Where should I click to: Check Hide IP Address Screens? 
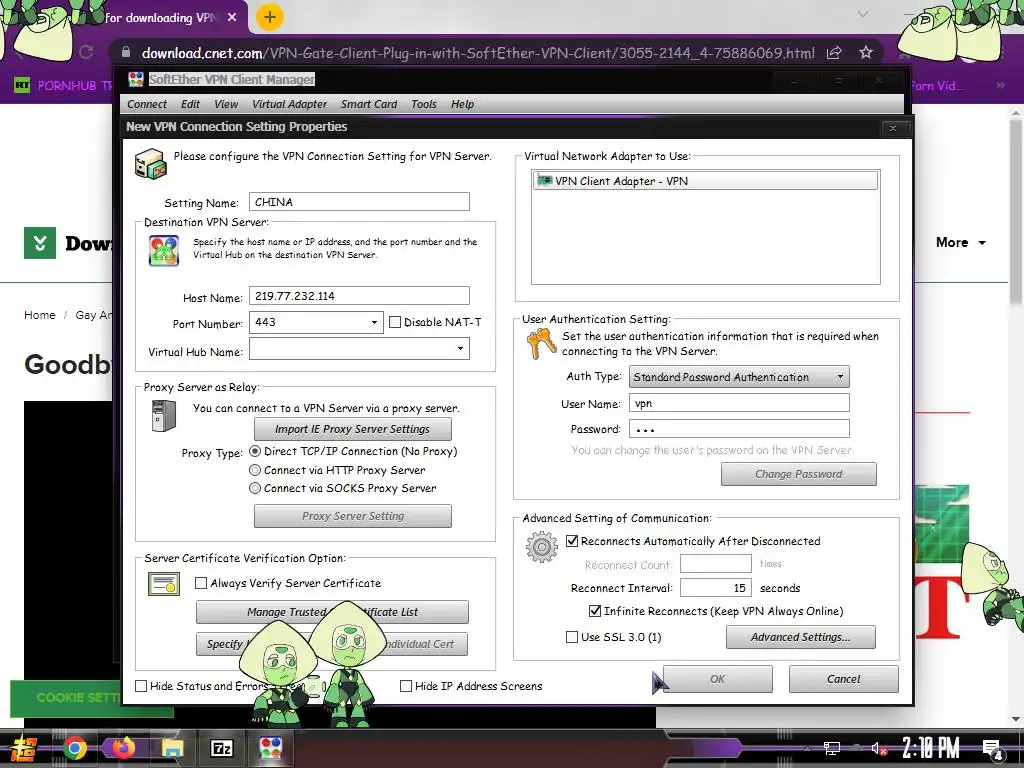406,686
